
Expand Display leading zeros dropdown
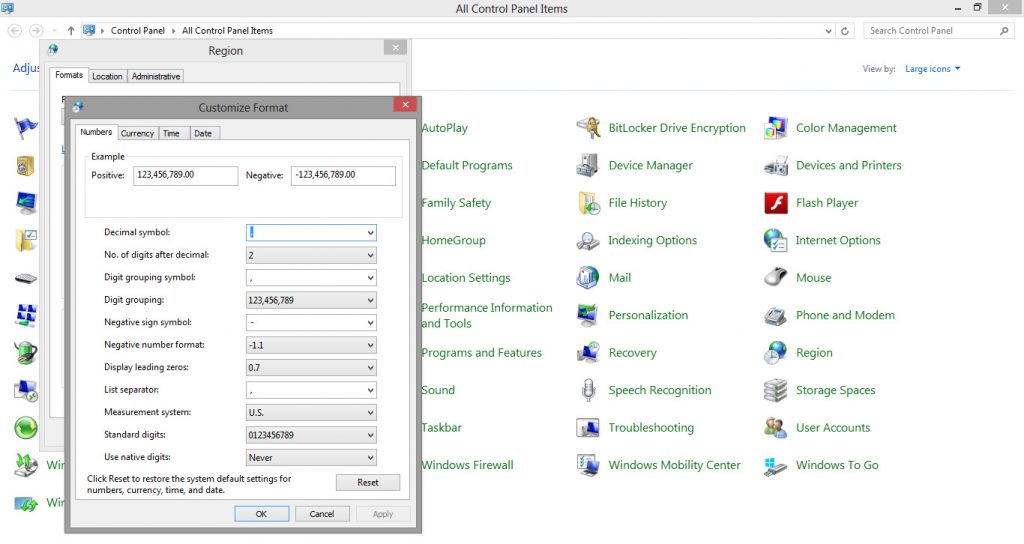point(370,368)
